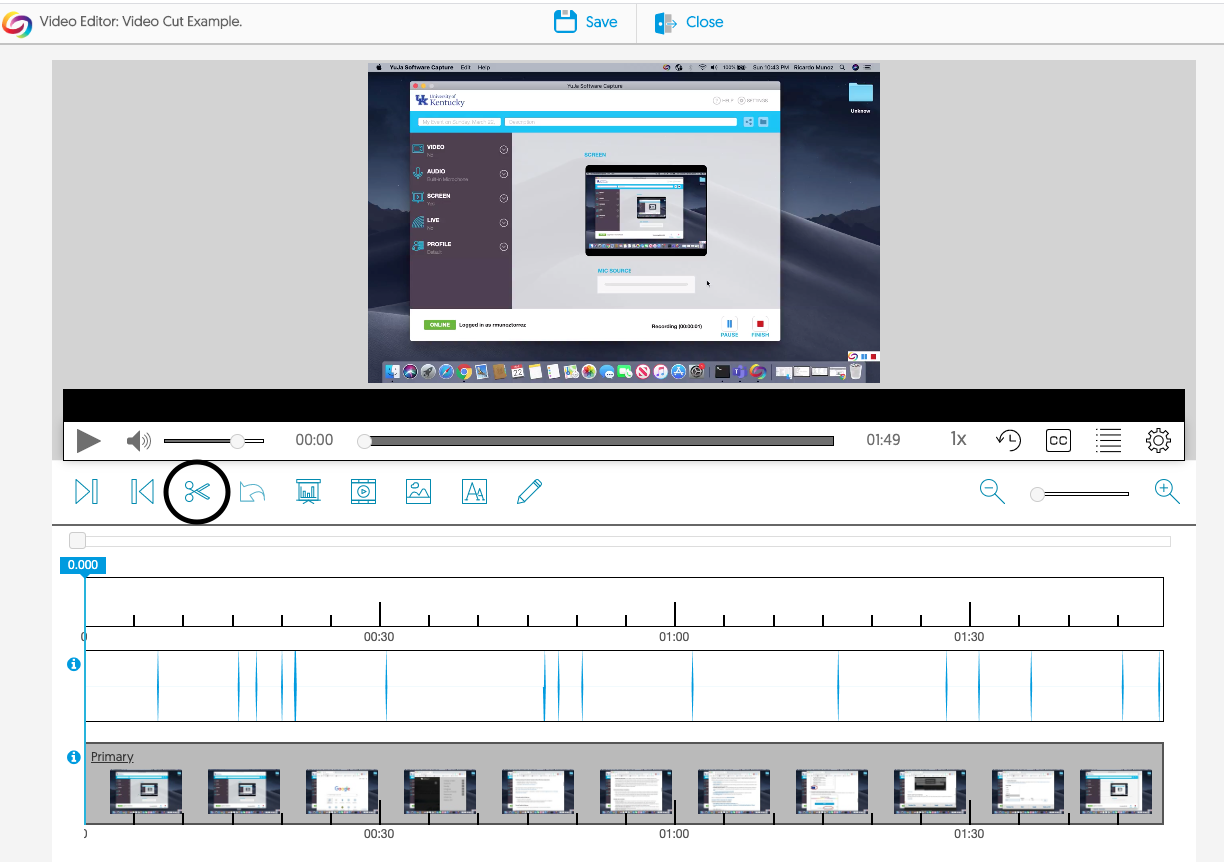Add text overlay icon
The image size is (1224, 862).
[474, 491]
